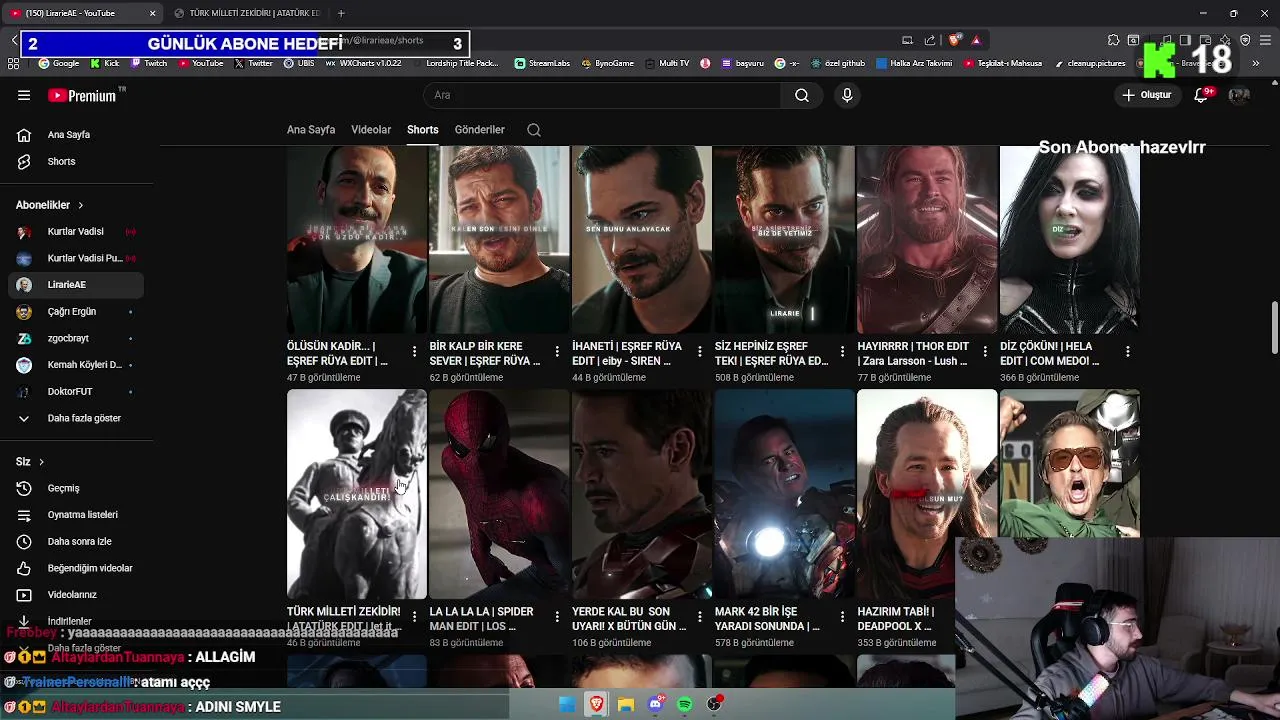The height and width of the screenshot is (720, 1280).
Task: Open File Explorer from the taskbar
Action: click(x=626, y=704)
